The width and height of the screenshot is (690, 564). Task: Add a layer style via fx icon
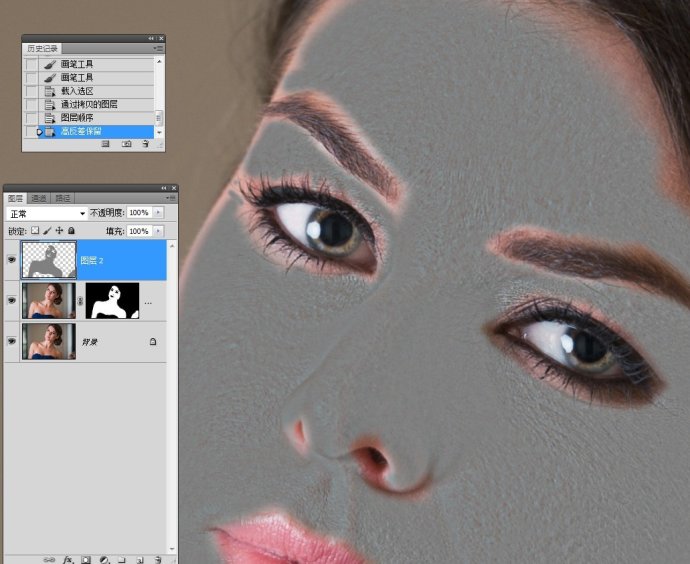coord(68,560)
